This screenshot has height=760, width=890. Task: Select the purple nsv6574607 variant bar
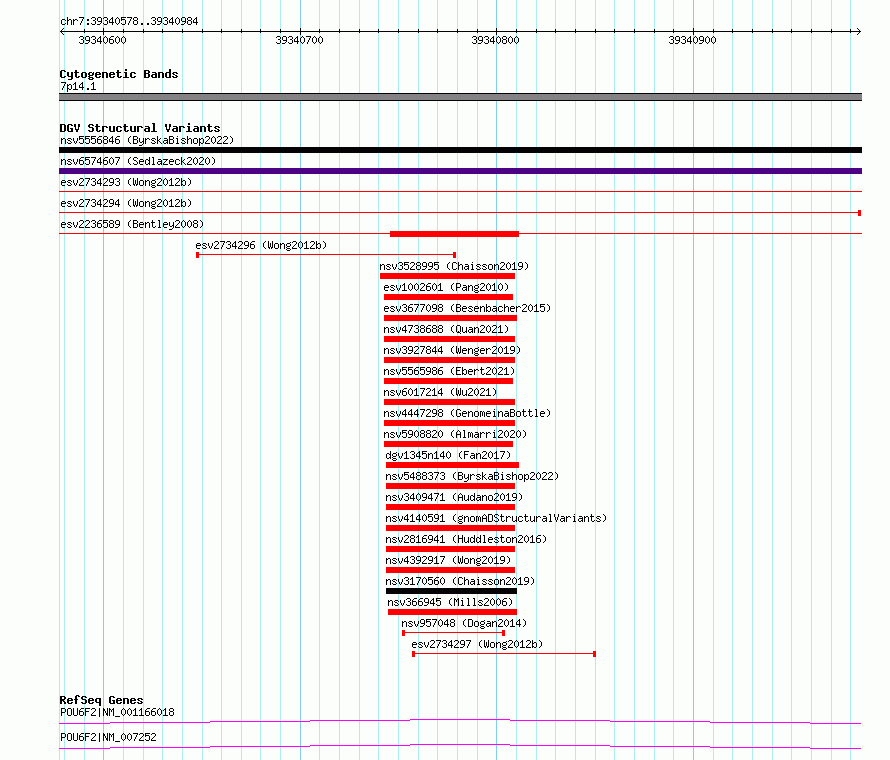pos(460,171)
